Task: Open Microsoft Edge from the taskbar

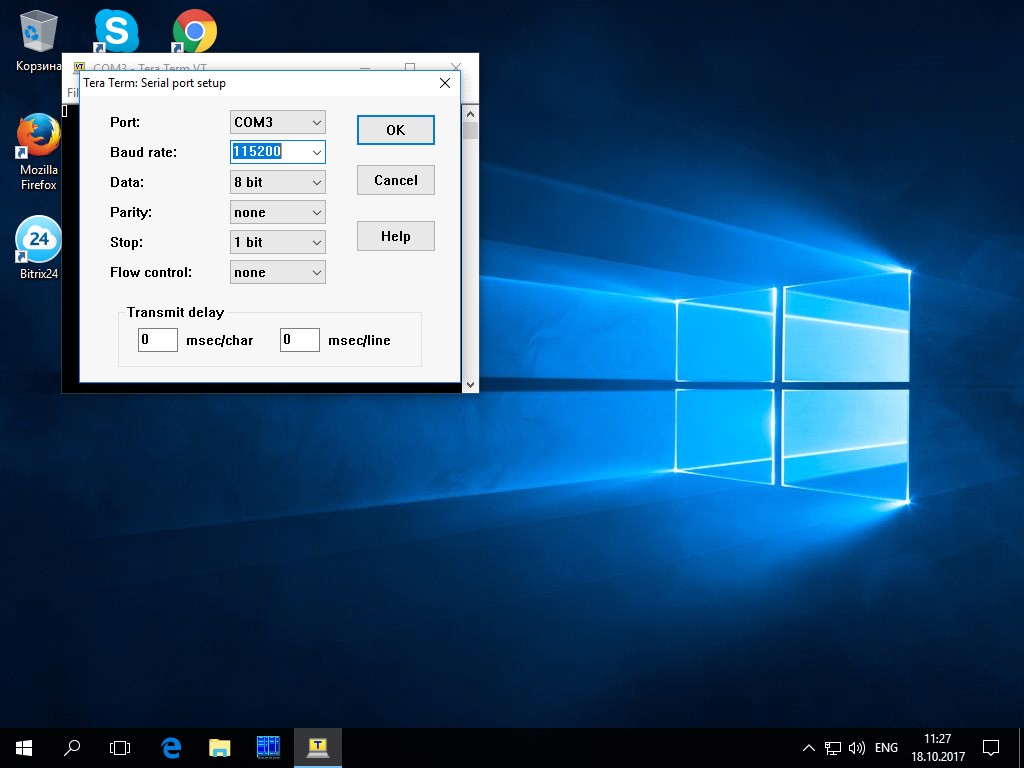Action: point(171,747)
